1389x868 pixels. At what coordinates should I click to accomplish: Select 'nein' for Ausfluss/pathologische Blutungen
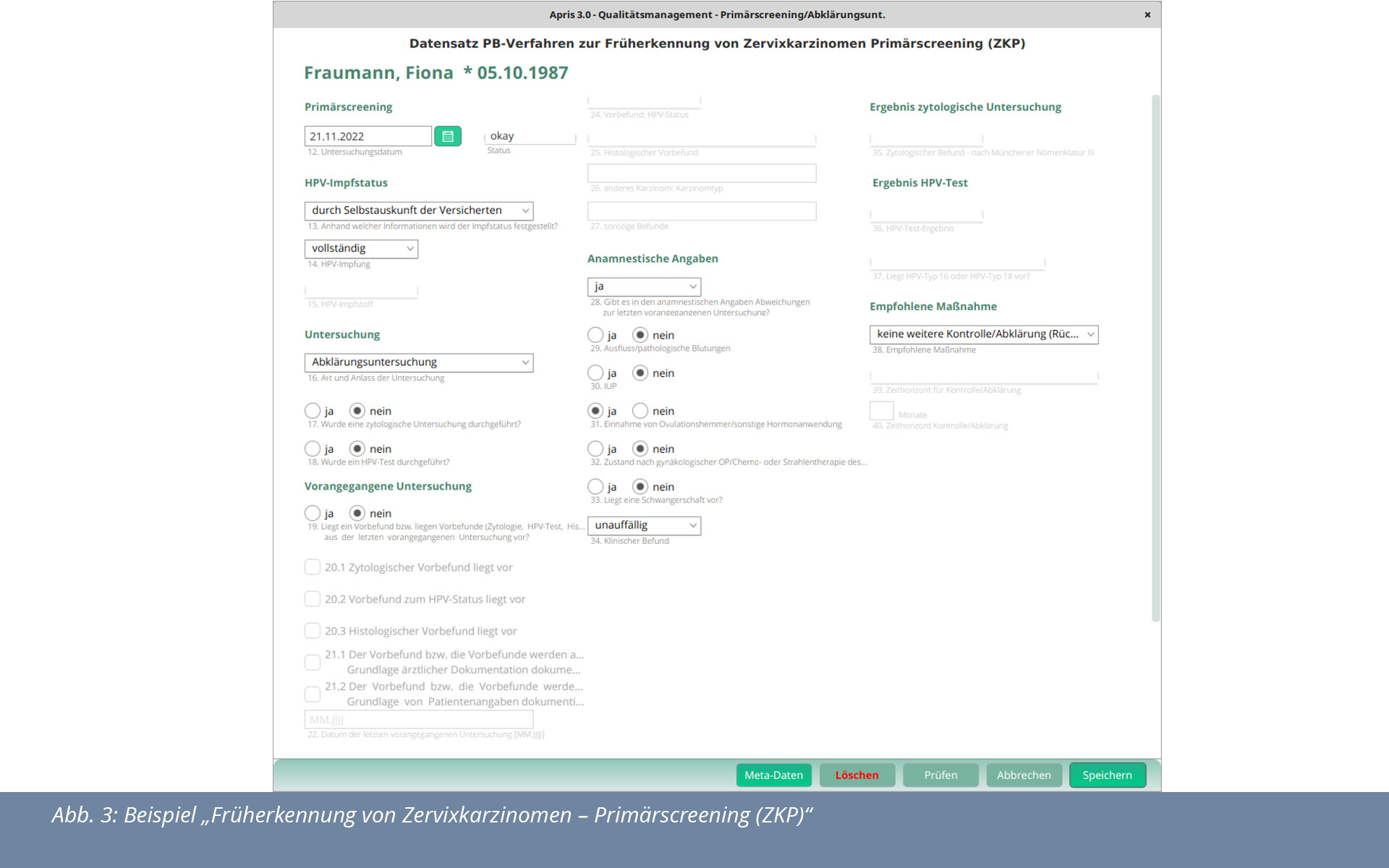pos(640,335)
